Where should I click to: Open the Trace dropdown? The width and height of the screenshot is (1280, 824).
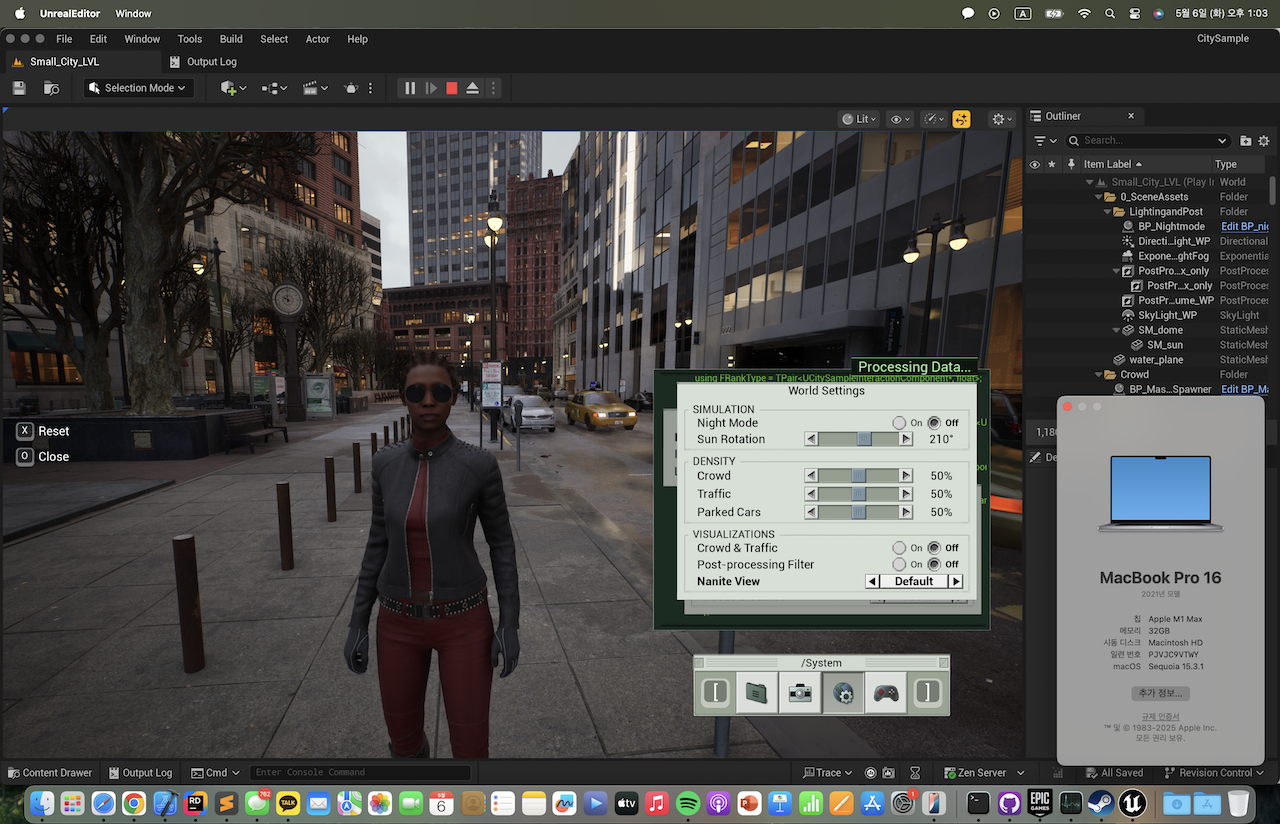[x=828, y=772]
